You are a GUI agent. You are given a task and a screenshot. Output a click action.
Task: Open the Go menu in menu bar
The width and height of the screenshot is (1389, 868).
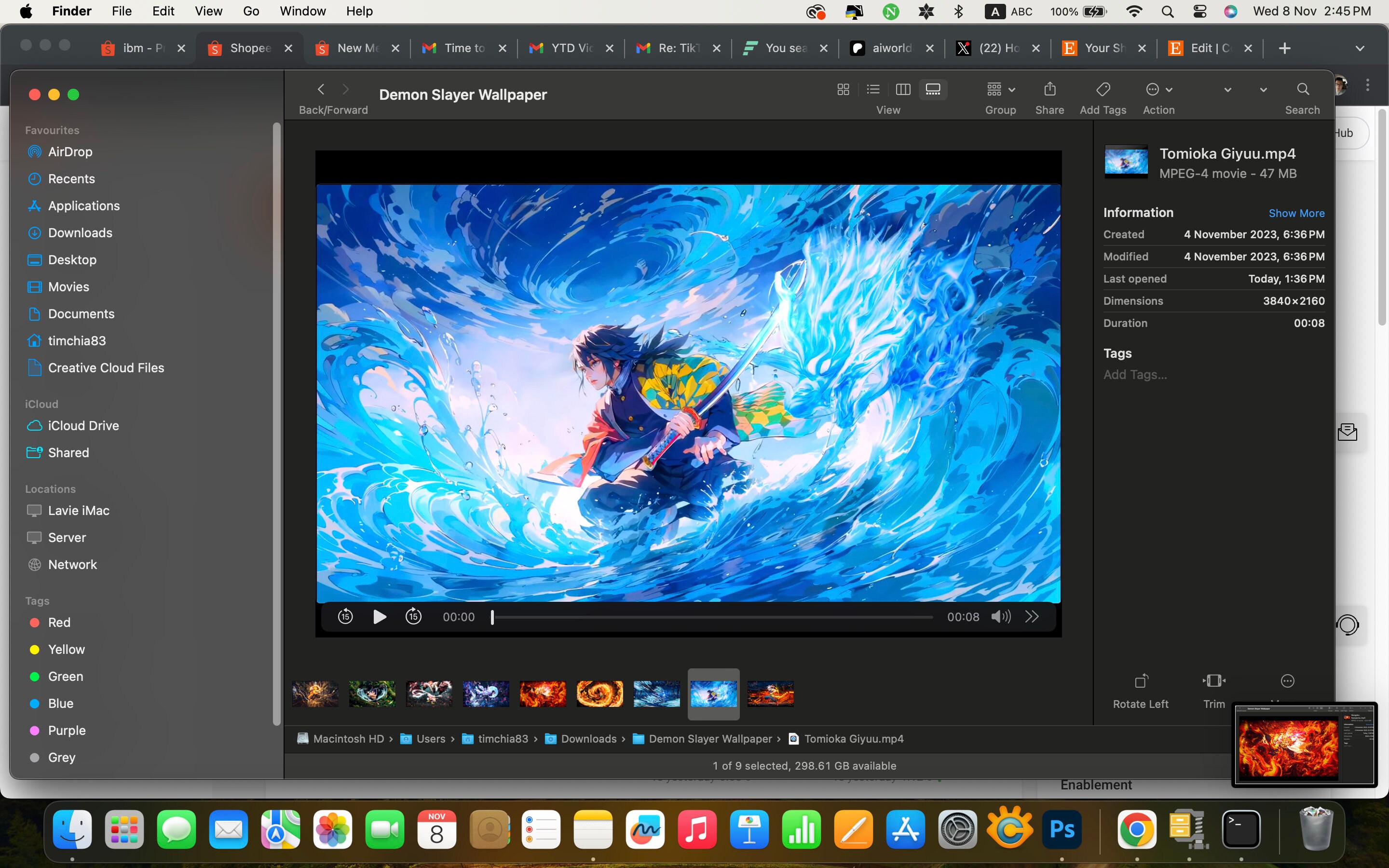250,11
